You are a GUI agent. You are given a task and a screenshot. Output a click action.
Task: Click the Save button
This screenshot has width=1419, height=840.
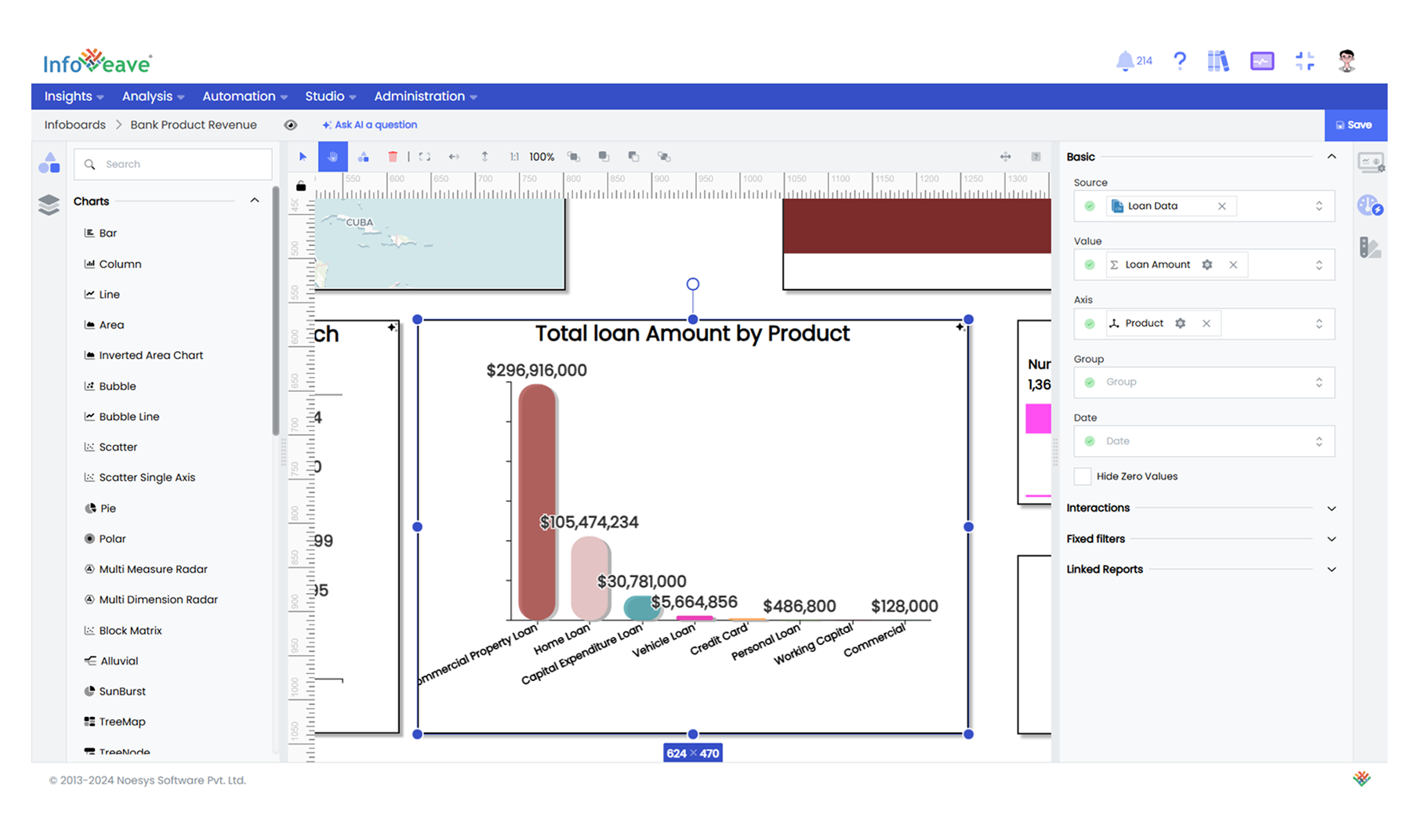point(1355,125)
